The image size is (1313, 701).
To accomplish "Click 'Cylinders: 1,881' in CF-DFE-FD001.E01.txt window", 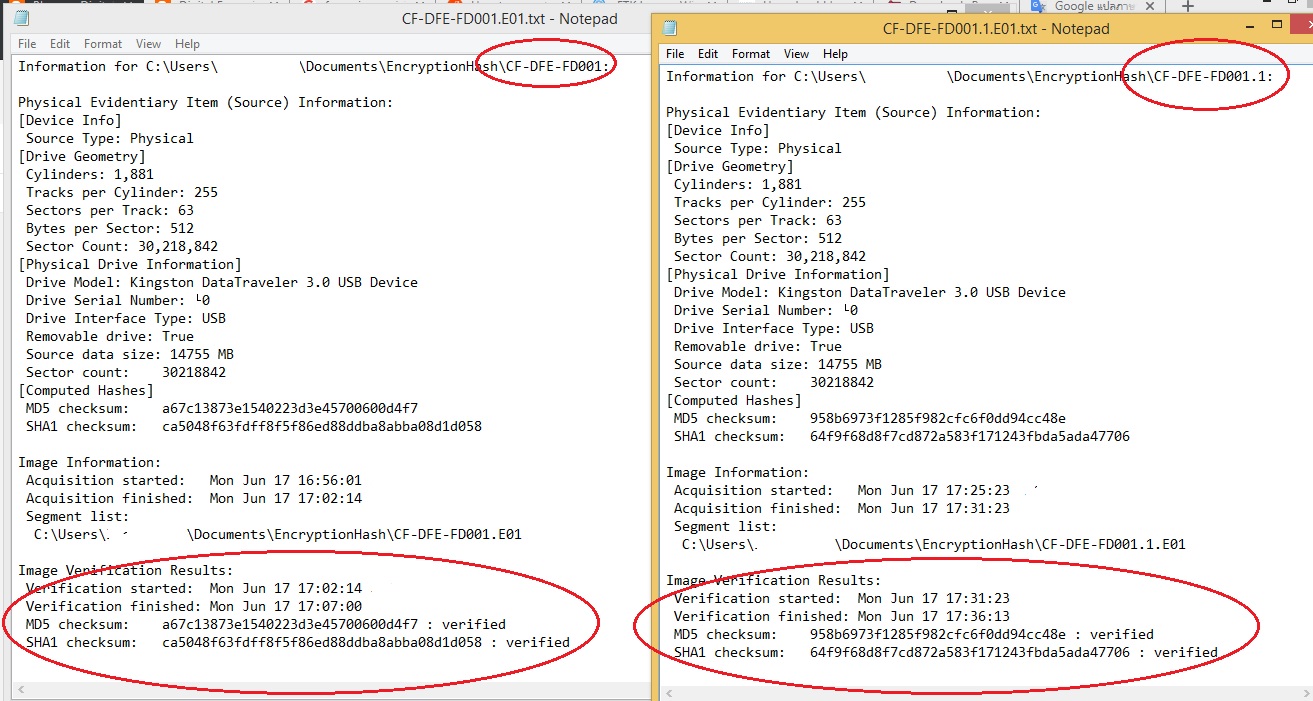I will coord(90,174).
